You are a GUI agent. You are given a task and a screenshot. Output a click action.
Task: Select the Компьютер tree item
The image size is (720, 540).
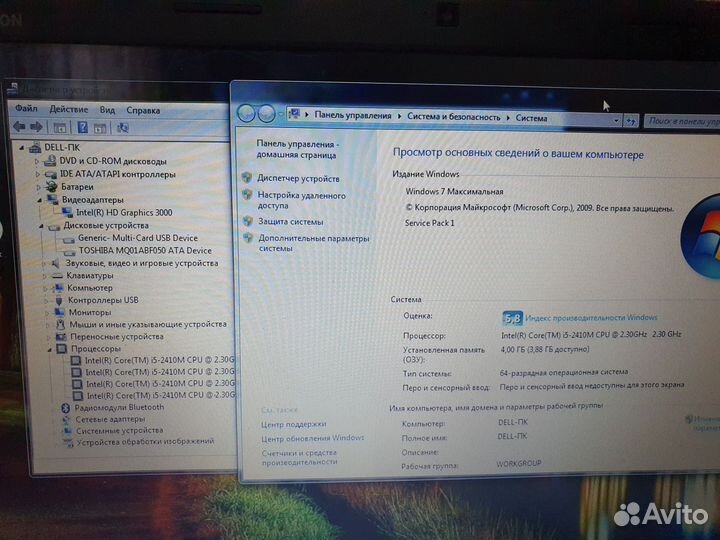(90, 288)
